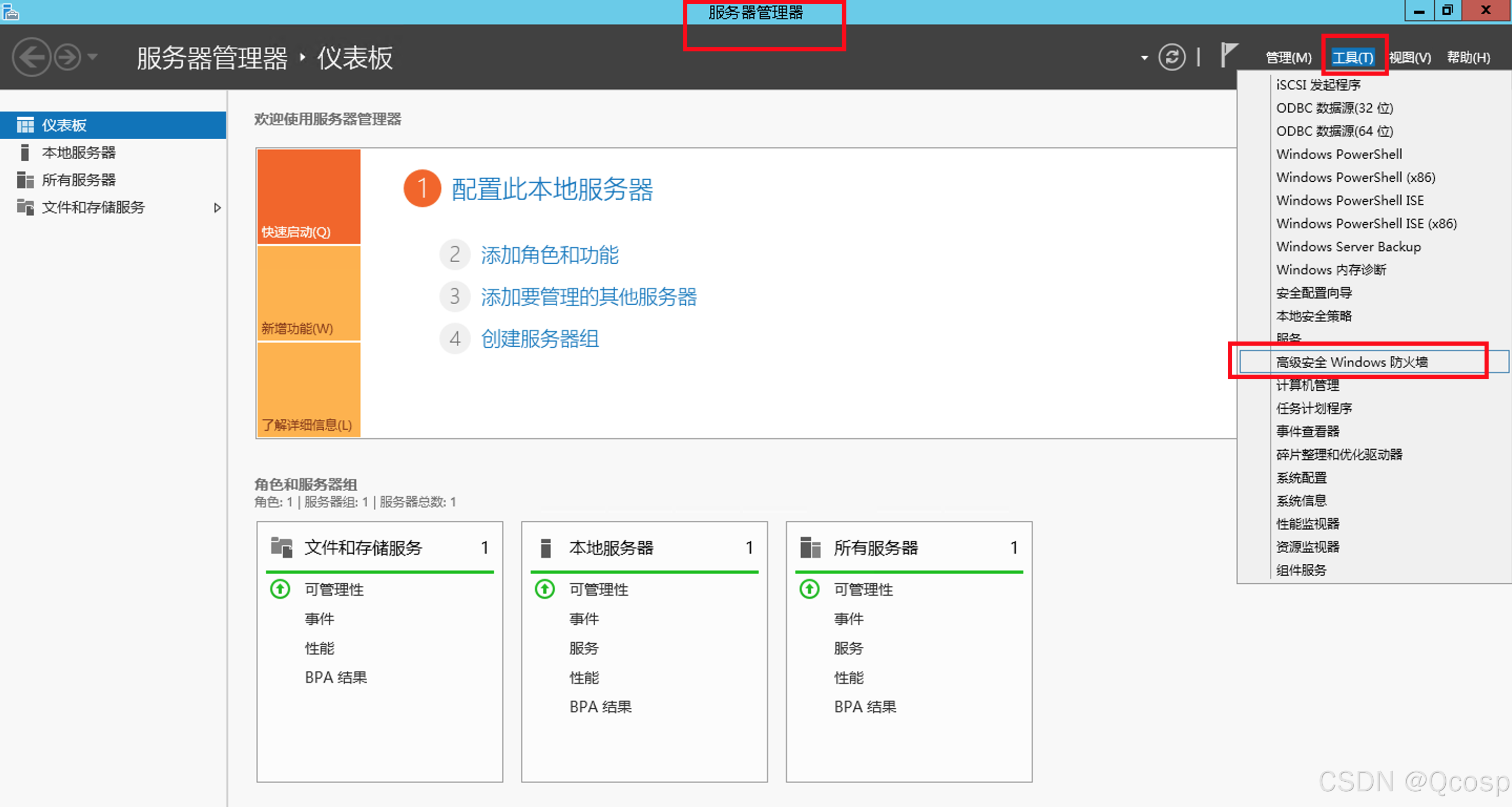Image resolution: width=1512 pixels, height=807 pixels.
Task: Expand the 文件和存储服务 sidebar arrow
Action: tap(217, 208)
